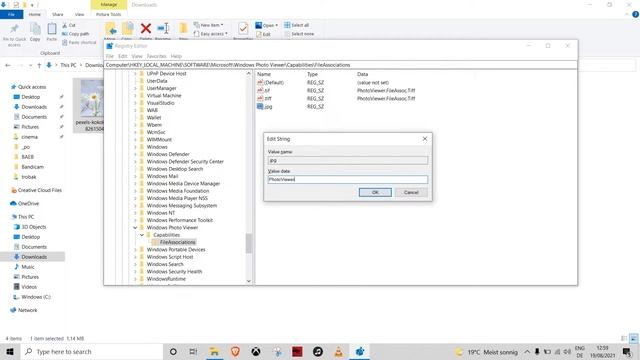Select the (Default) registry value icon
The image size is (640, 360).
(x=260, y=82)
